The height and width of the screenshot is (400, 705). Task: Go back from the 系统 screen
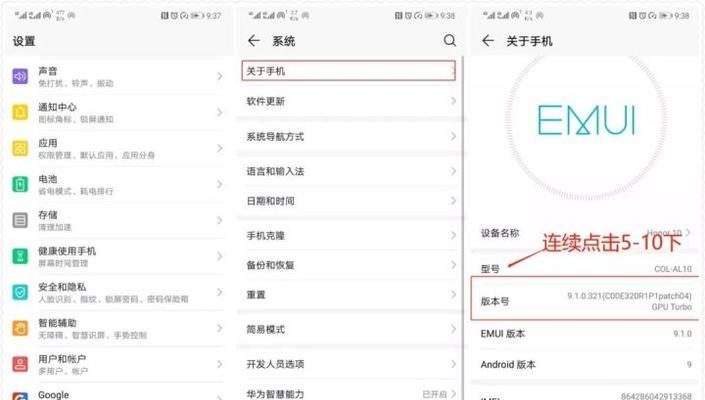pyautogui.click(x=254, y=41)
